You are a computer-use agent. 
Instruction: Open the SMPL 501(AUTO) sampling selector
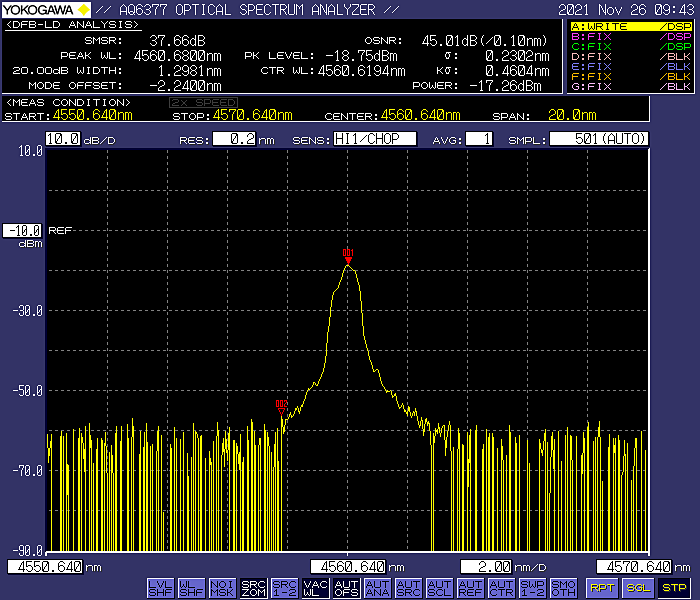(598, 139)
